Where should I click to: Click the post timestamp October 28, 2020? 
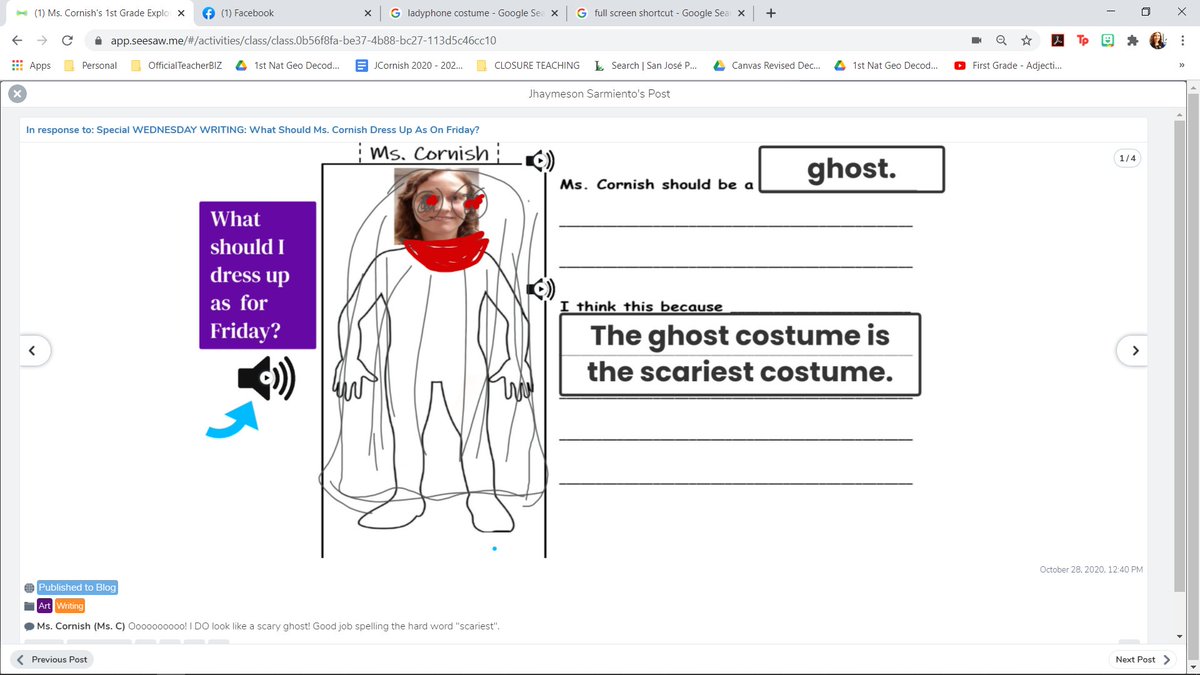click(x=1091, y=569)
